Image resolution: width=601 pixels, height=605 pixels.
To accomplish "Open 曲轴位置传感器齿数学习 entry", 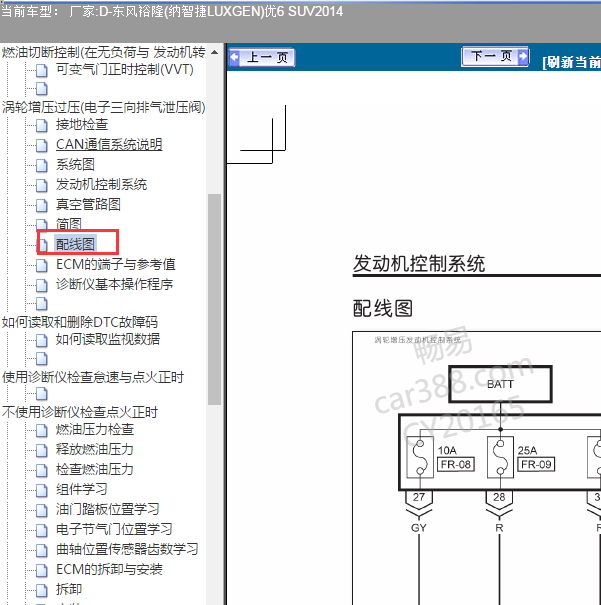I will click(x=127, y=549).
